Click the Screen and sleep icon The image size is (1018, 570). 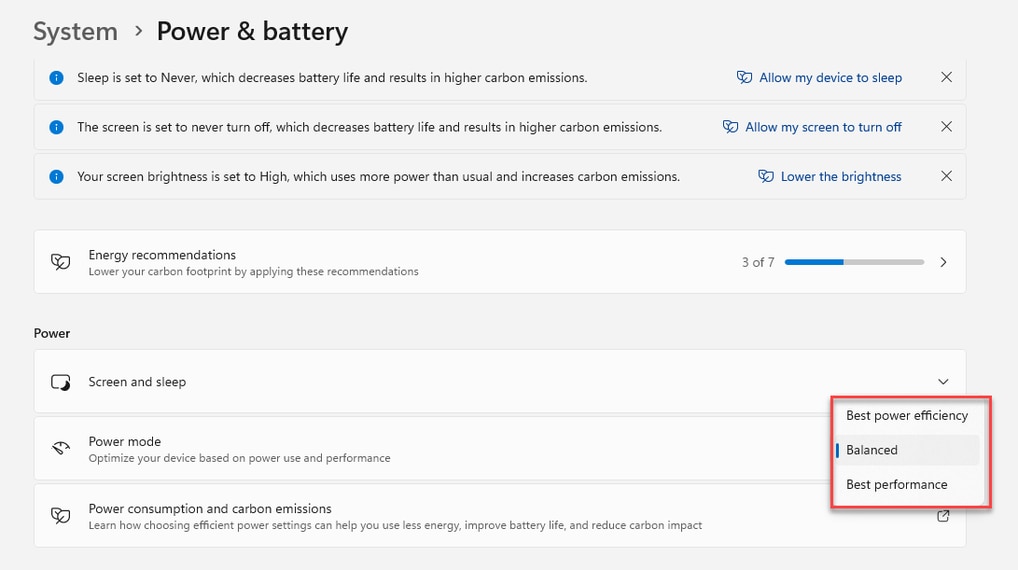[x=60, y=382]
